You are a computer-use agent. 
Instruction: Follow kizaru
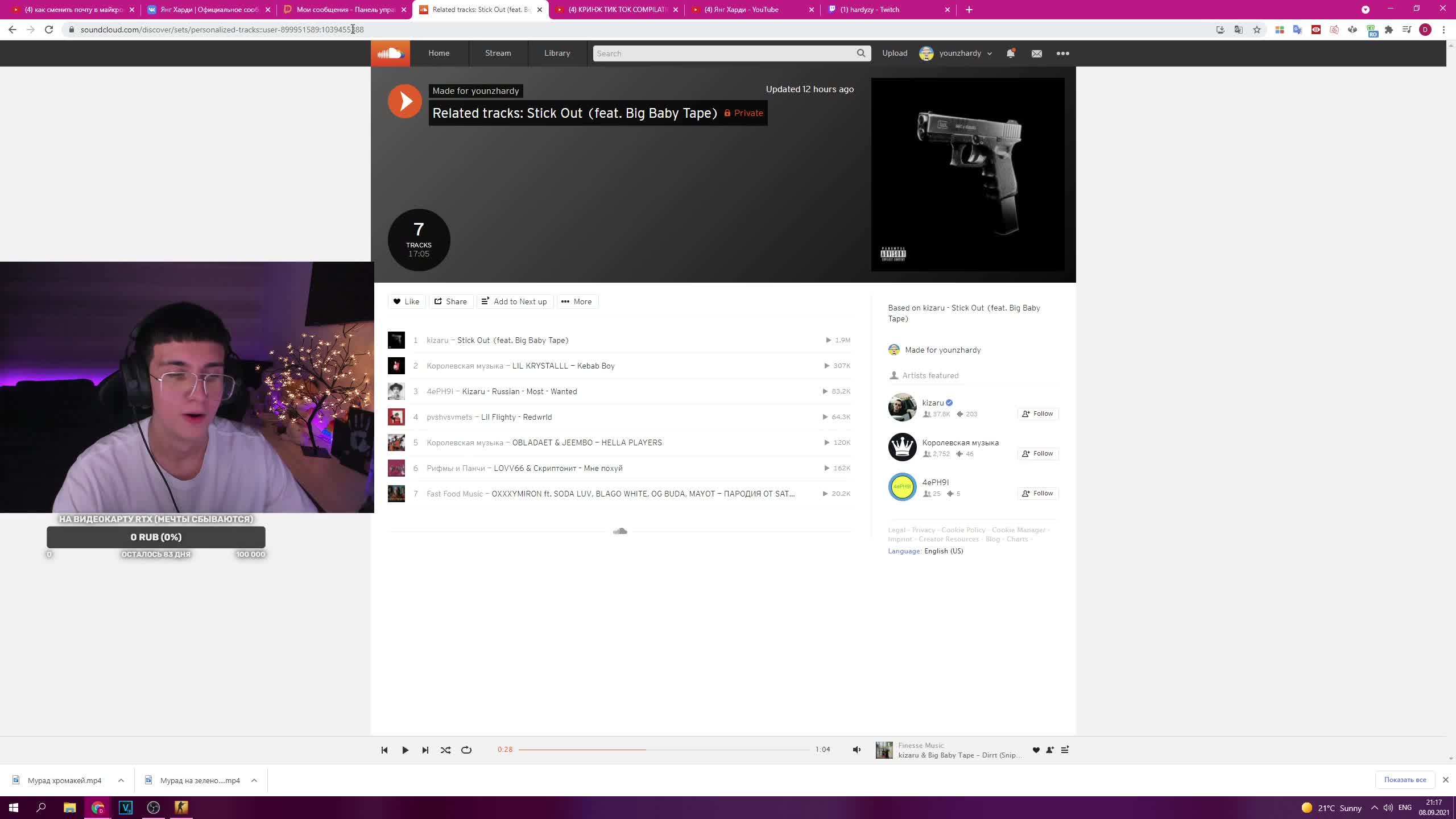coord(1038,414)
